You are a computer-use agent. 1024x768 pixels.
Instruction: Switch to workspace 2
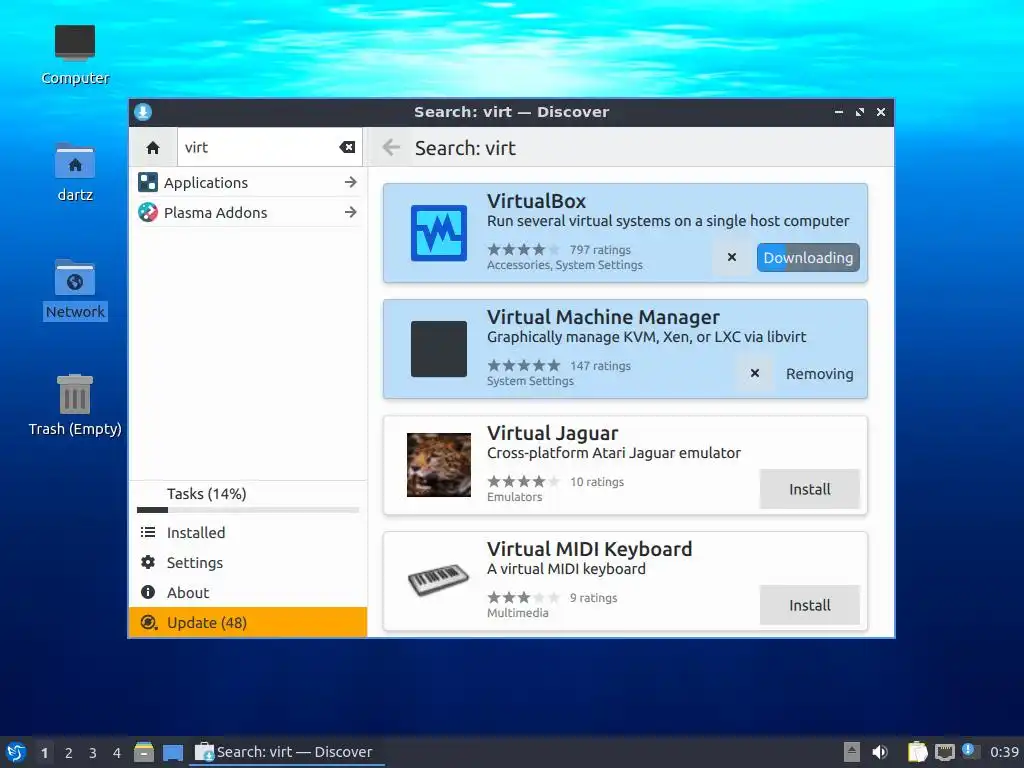(69, 753)
